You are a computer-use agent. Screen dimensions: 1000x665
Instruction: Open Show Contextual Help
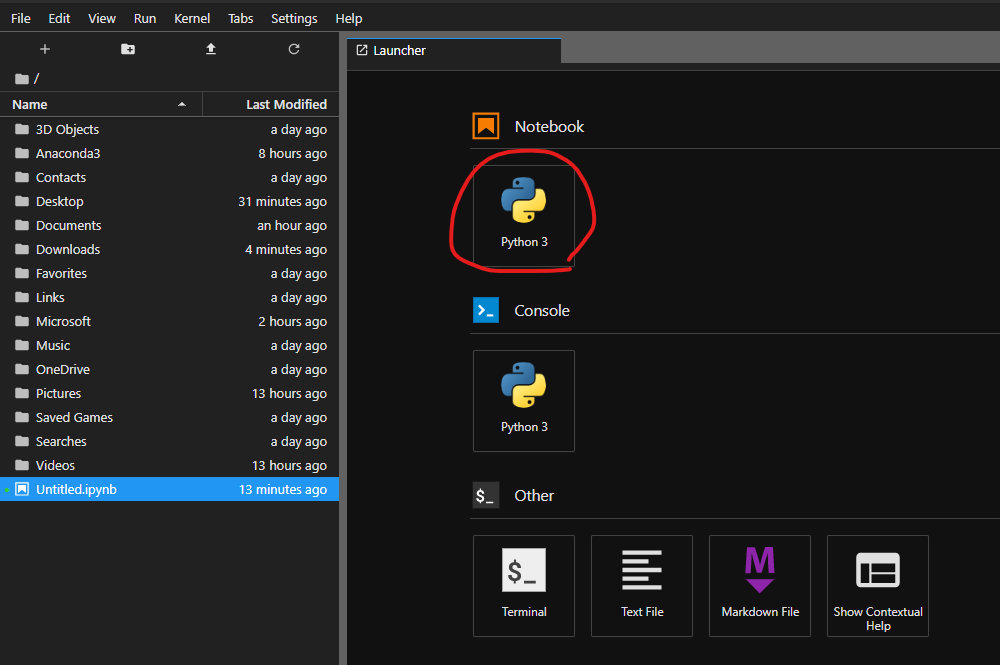click(878, 585)
